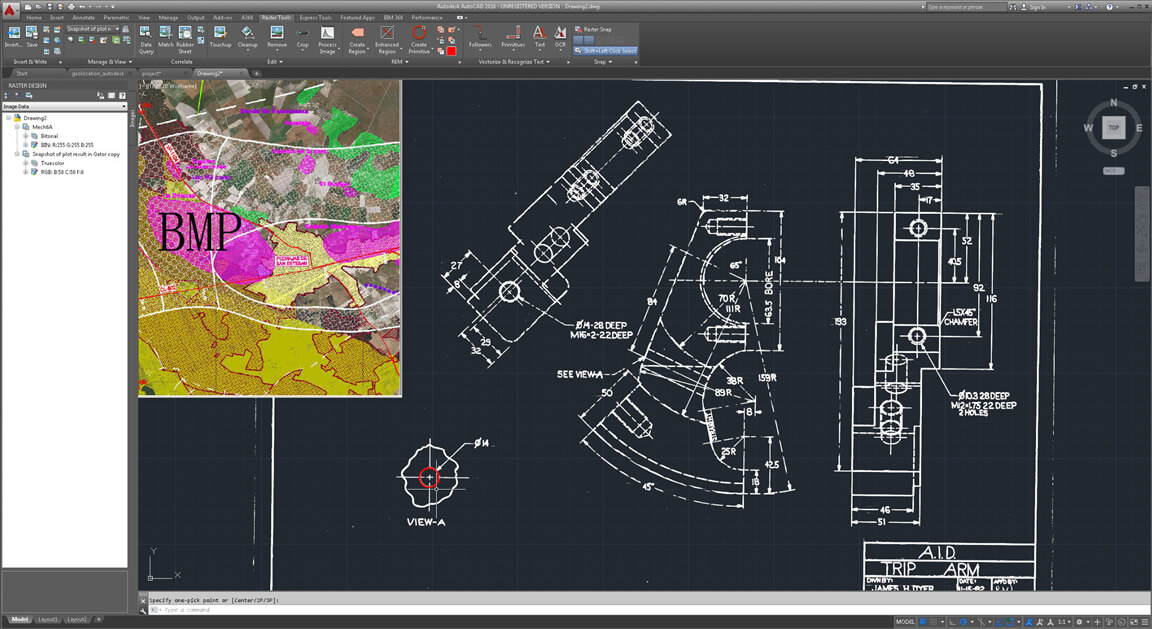The width and height of the screenshot is (1152, 629).
Task: Open the geolocation_autodesk drawing tab
Action: click(x=97, y=73)
